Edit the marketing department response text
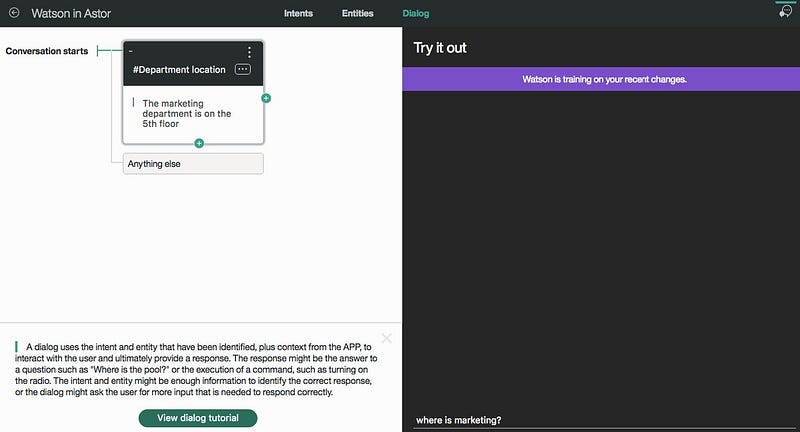 pos(187,113)
